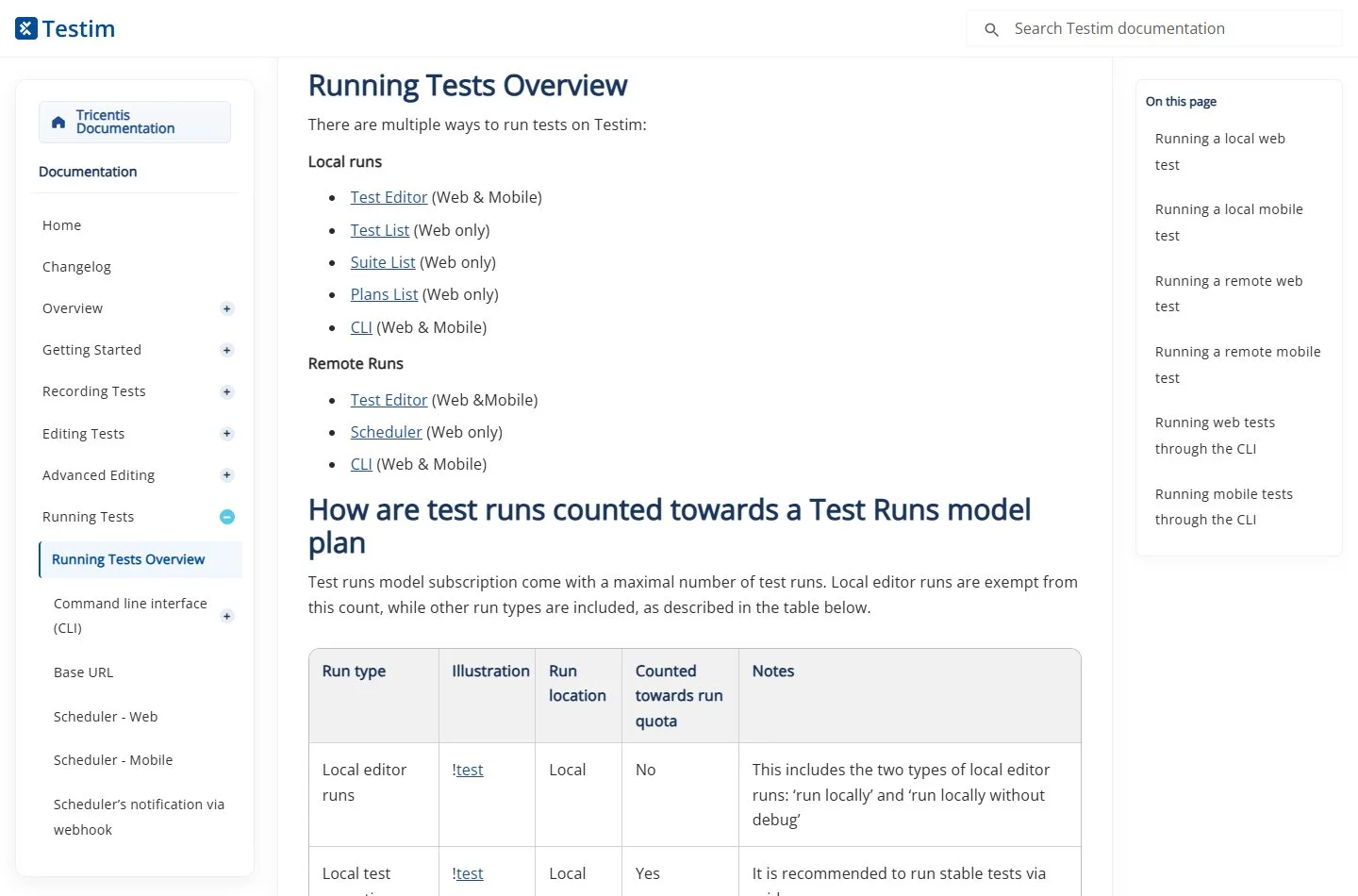
Task: Click the Documentation sidebar heading
Action: (88, 172)
